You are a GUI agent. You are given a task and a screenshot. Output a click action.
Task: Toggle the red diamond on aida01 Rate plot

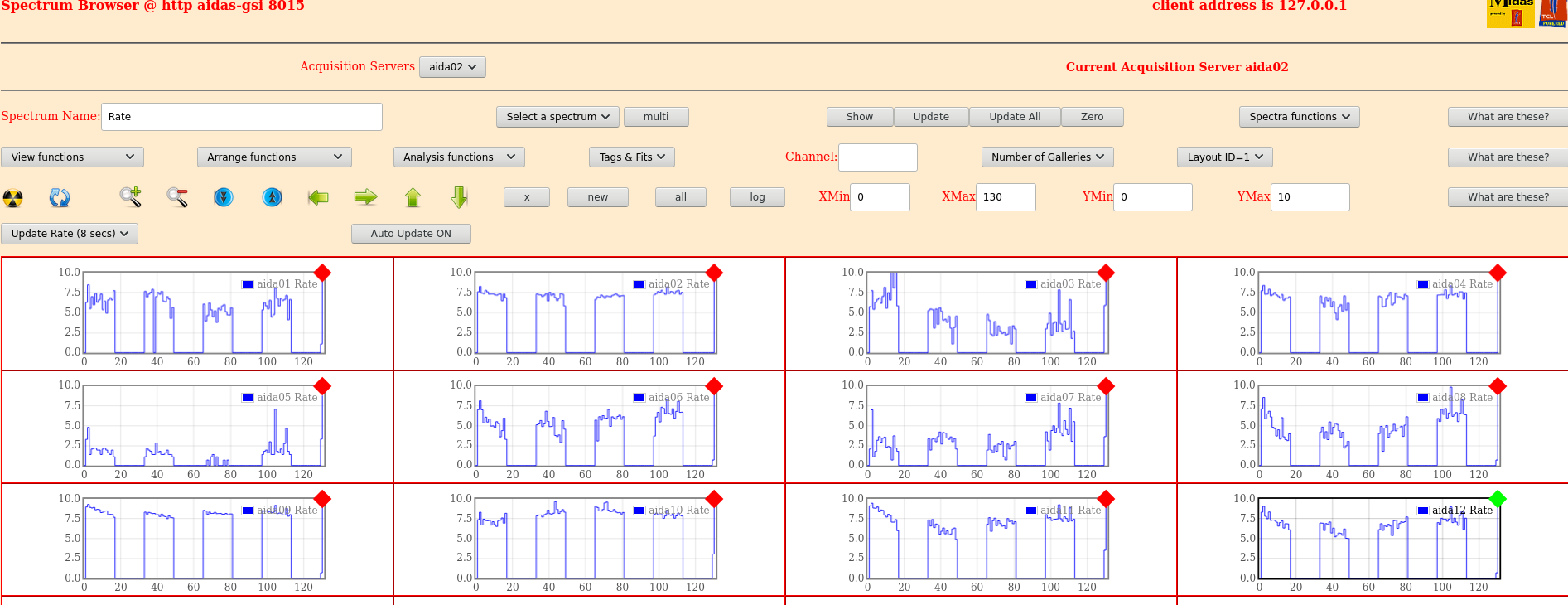pos(322,273)
